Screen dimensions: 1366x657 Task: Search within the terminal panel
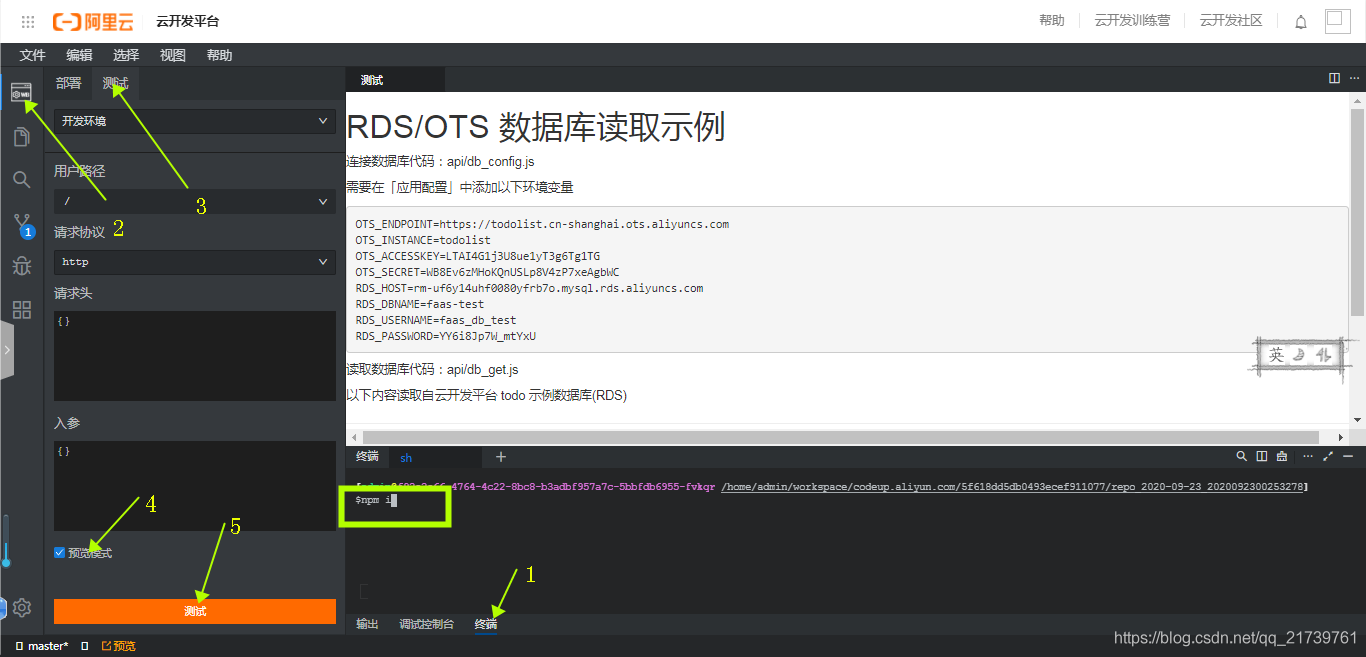(1242, 456)
